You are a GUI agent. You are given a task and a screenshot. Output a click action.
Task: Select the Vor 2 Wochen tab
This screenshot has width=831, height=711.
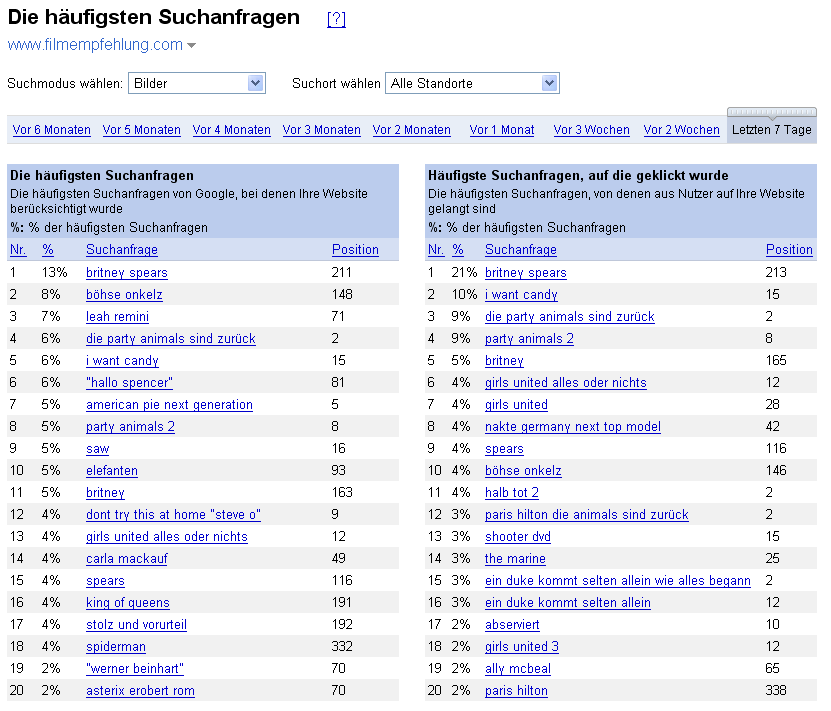(681, 130)
